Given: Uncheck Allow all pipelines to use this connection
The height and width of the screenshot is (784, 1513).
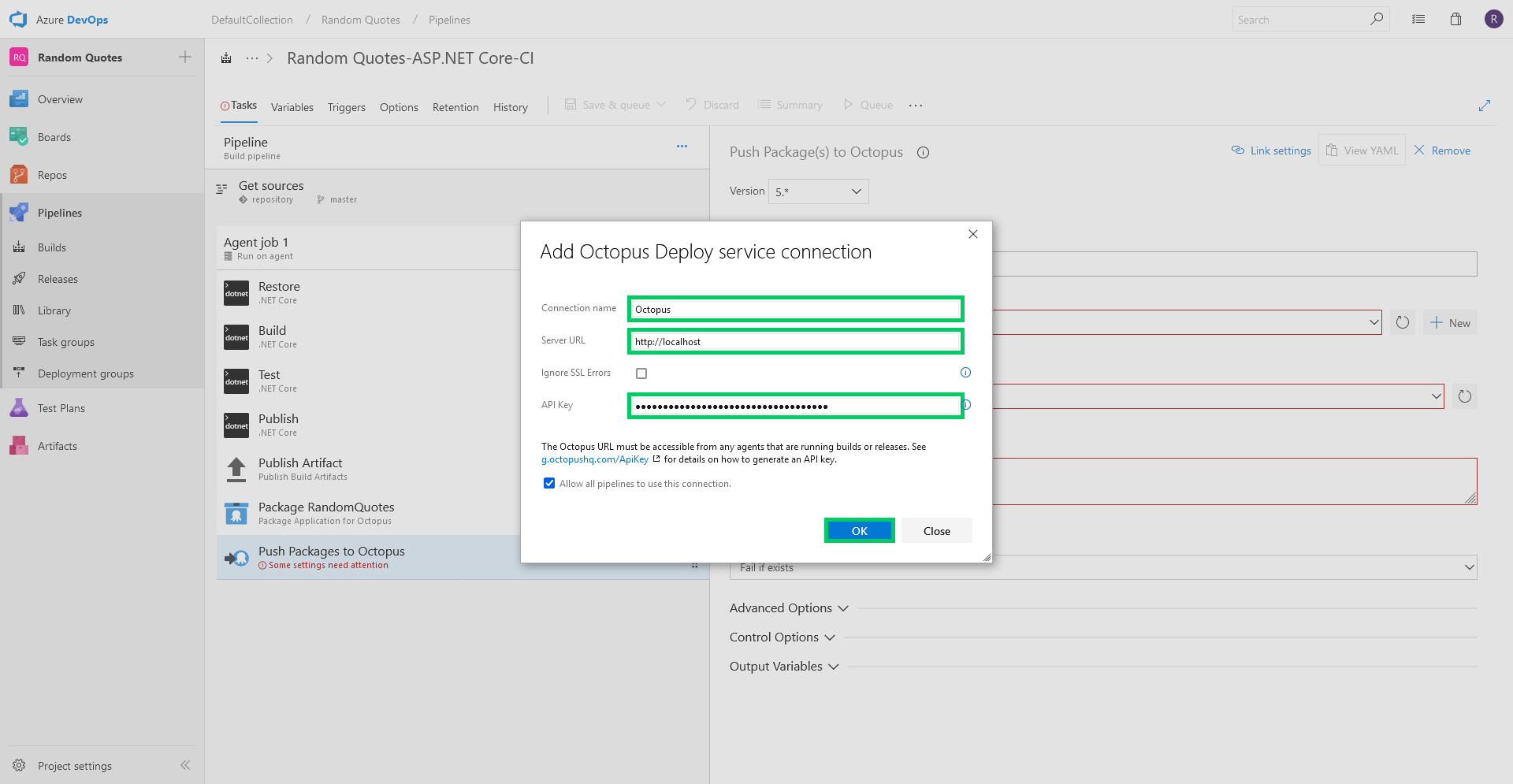Looking at the screenshot, I should pos(549,483).
